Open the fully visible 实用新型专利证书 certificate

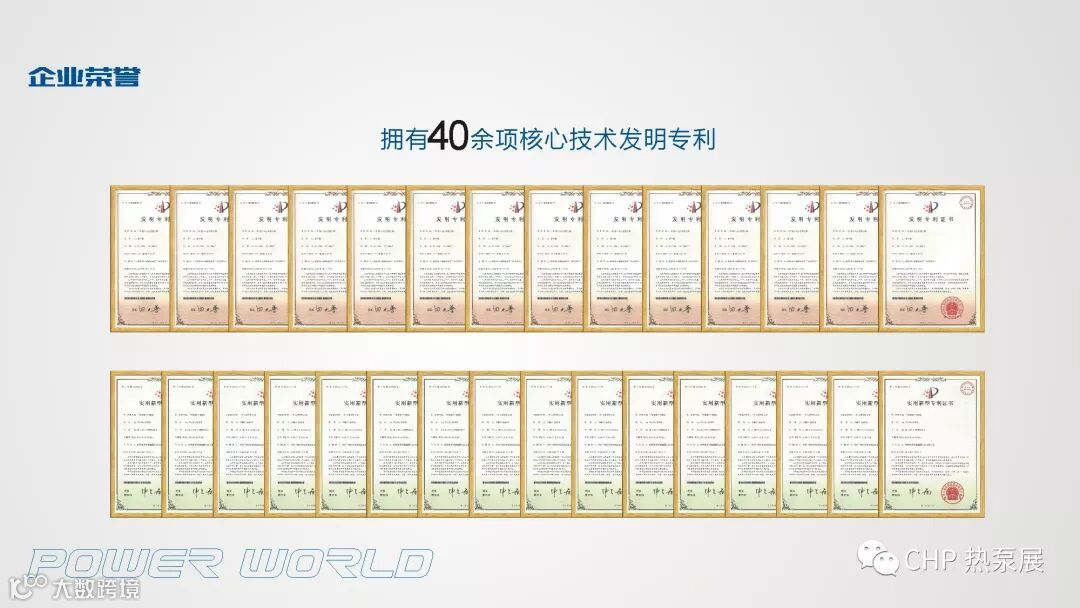pyautogui.click(x=932, y=444)
